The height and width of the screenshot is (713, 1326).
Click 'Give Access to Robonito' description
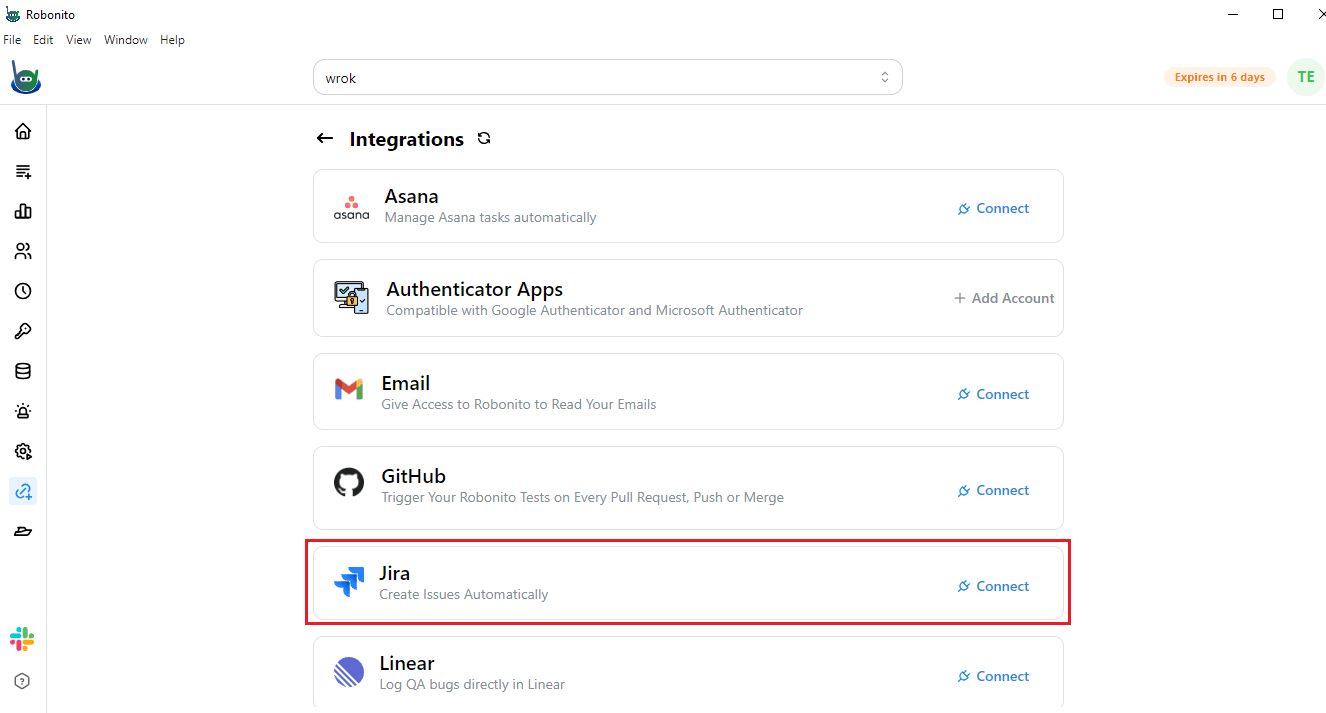[x=519, y=404]
